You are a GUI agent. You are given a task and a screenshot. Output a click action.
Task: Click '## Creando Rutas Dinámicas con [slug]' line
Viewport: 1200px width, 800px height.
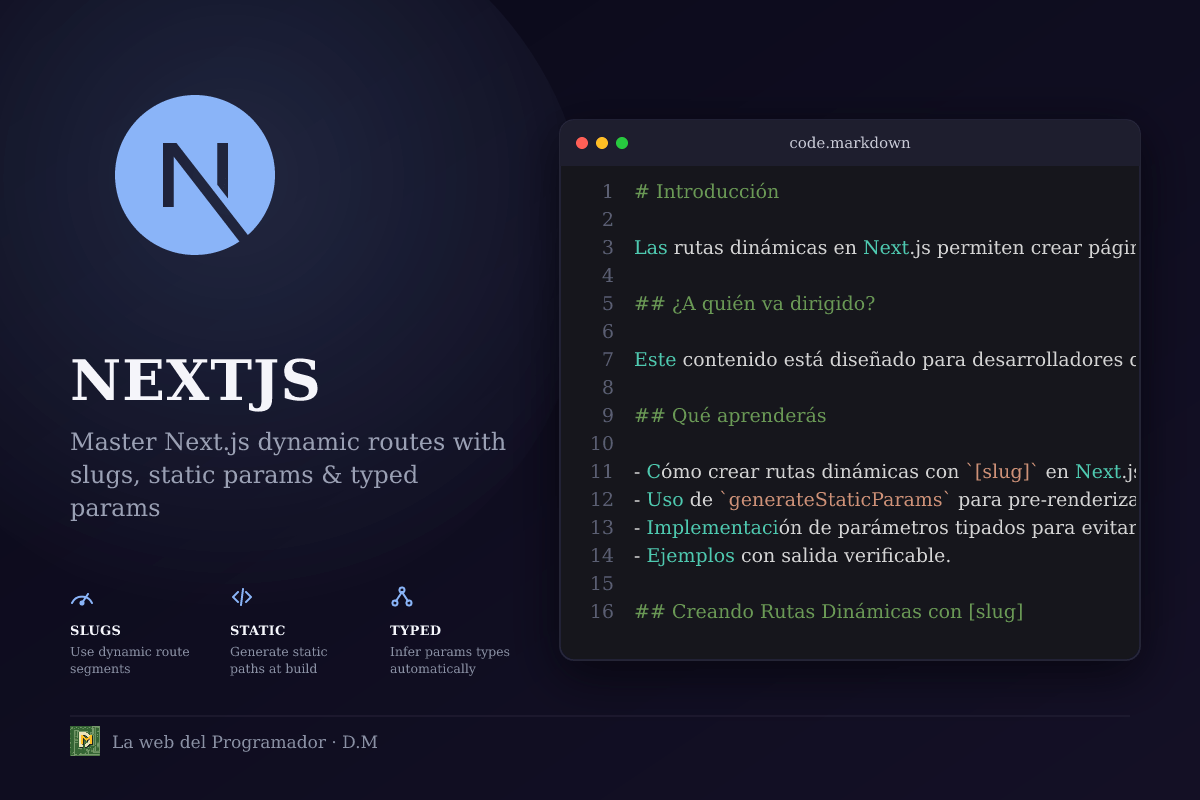pos(829,611)
